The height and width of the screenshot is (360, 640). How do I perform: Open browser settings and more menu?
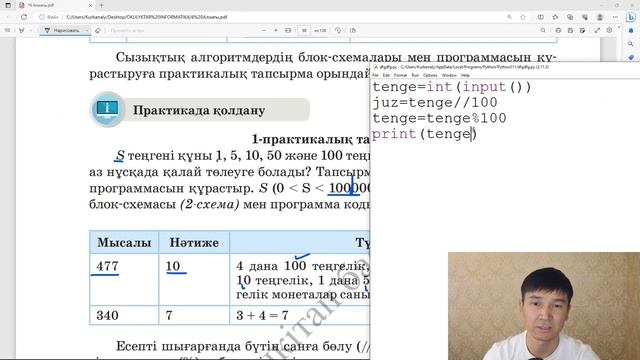tap(616, 17)
